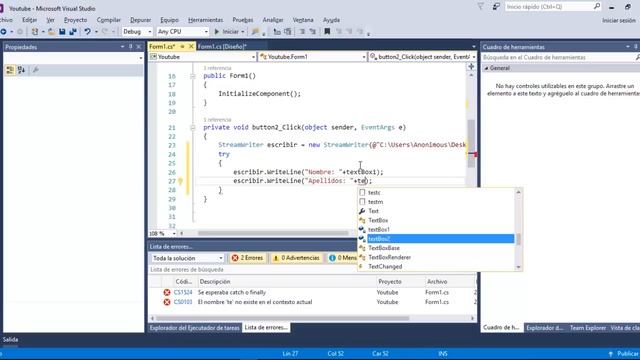Open the CS0103 error code link
Screen dimensions: 640x360
point(183,302)
